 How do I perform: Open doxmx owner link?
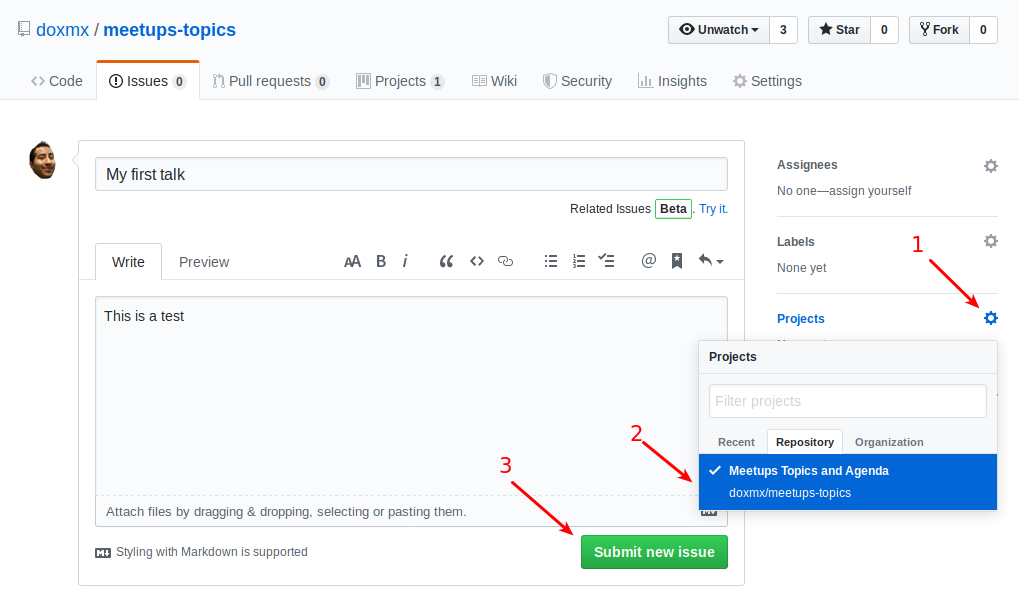tap(62, 30)
